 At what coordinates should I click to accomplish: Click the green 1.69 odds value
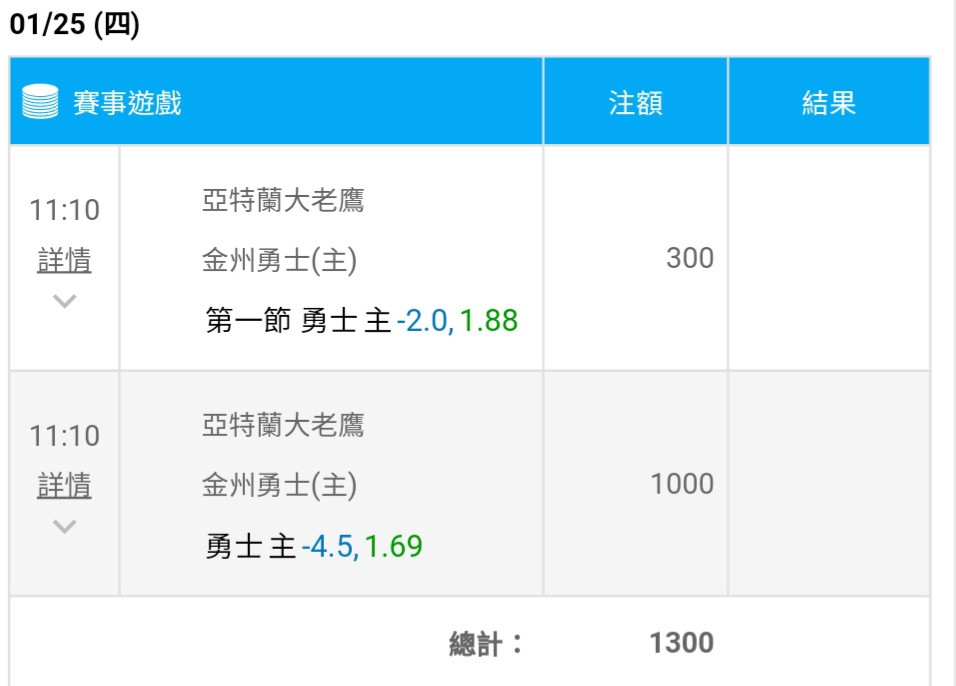(393, 546)
